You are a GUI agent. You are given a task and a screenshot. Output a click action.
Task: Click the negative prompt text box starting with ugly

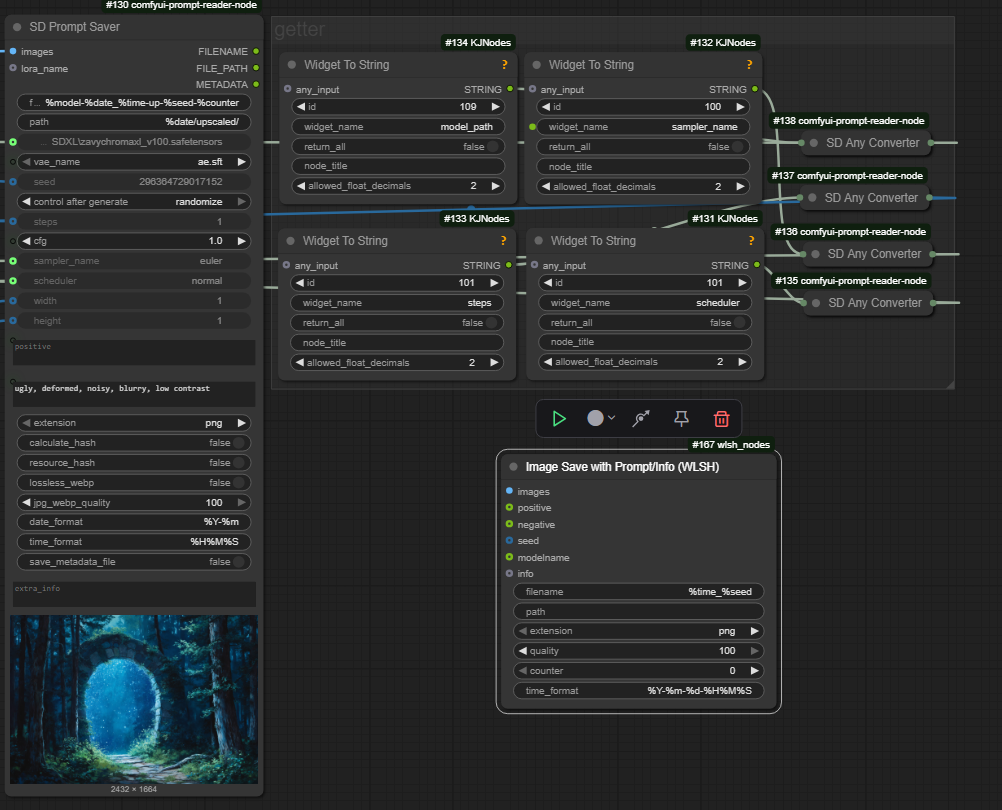pos(134,394)
